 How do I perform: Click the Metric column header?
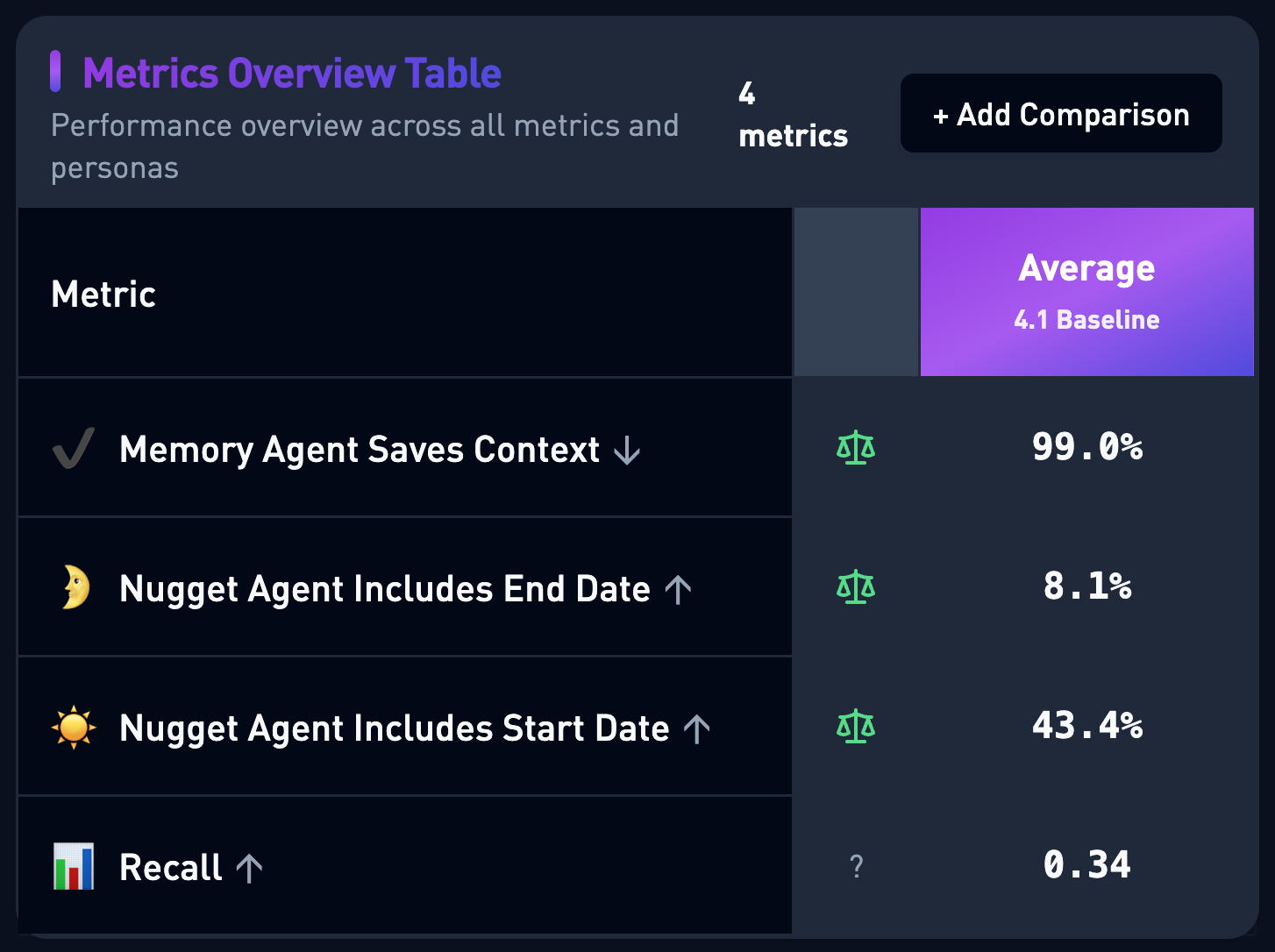pyautogui.click(x=103, y=295)
